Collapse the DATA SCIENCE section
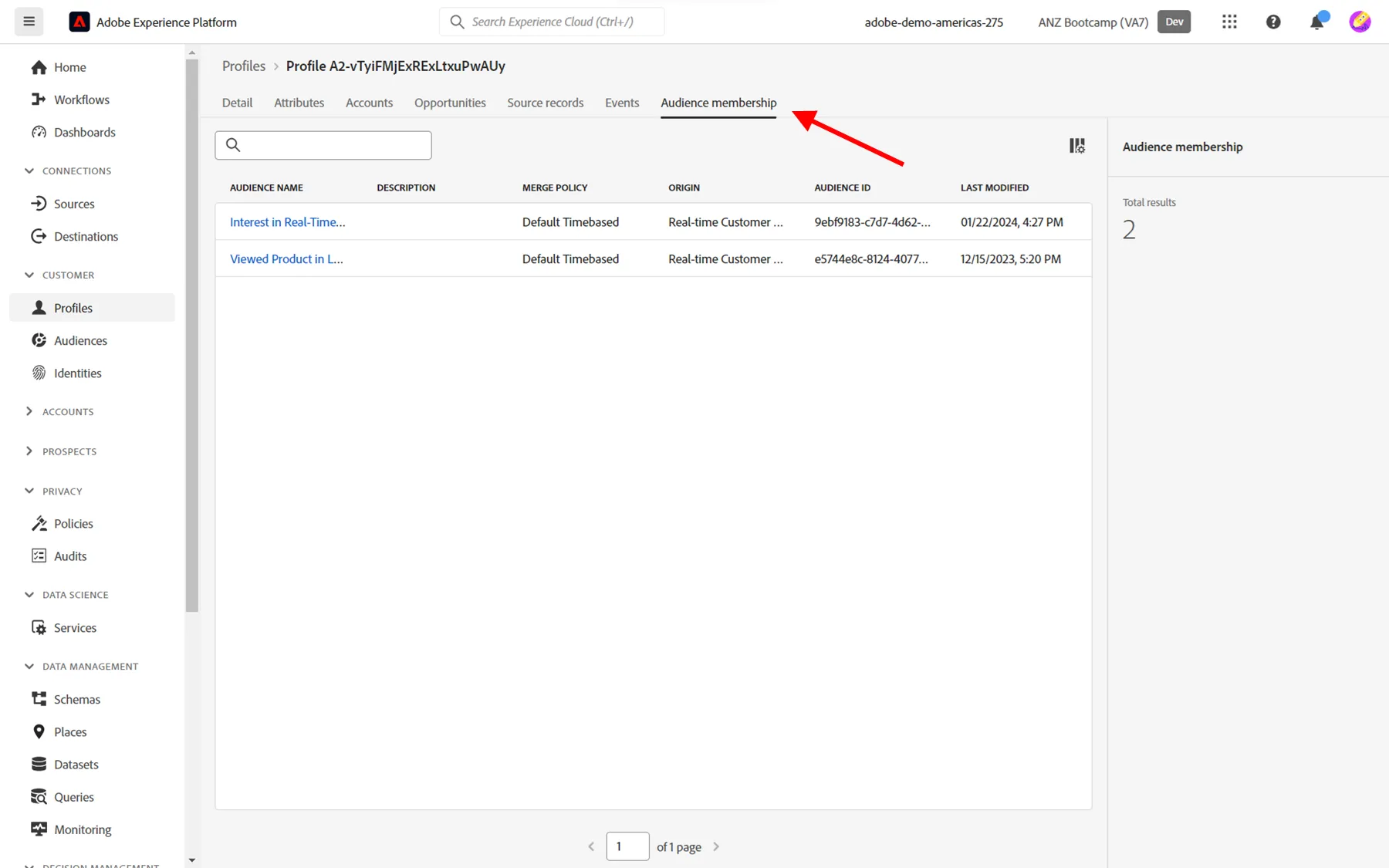 [x=66, y=594]
